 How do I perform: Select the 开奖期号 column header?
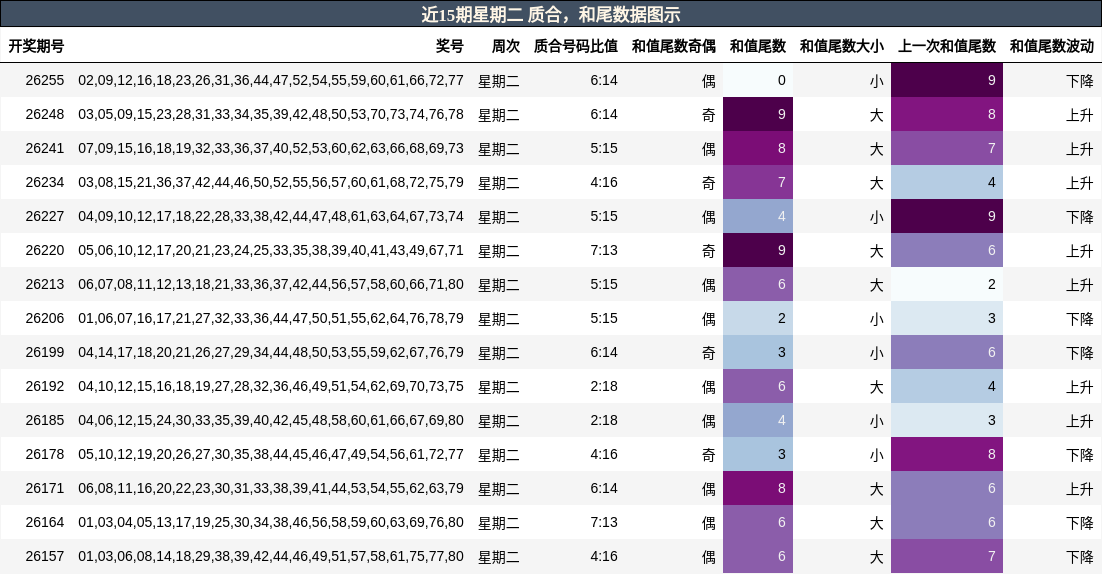(x=36, y=46)
